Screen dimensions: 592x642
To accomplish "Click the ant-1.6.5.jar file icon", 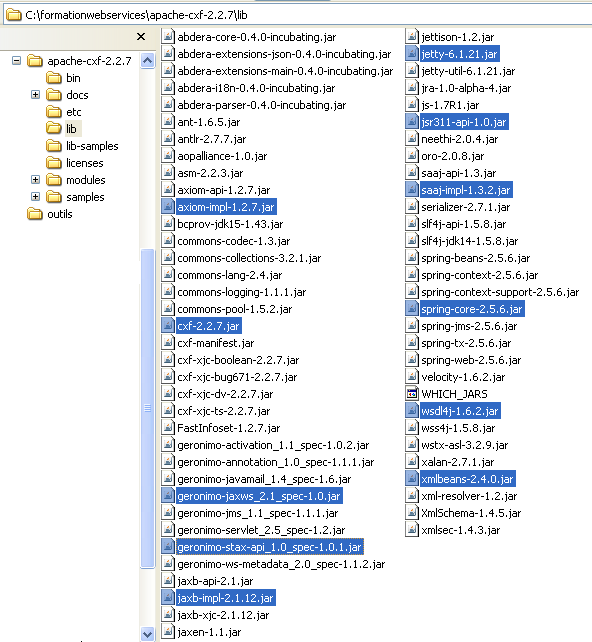I will pos(167,122).
